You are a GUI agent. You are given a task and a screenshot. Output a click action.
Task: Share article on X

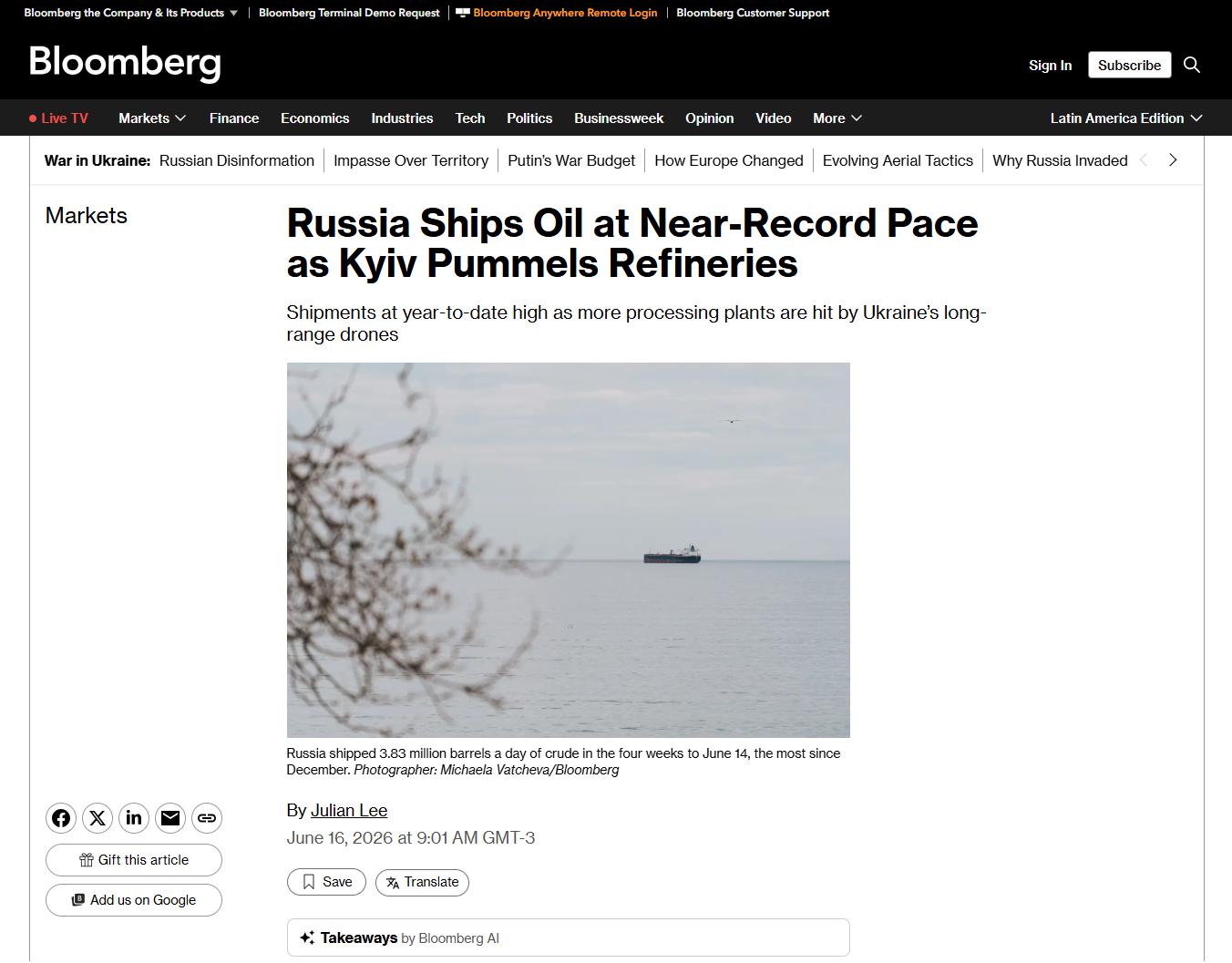[98, 818]
